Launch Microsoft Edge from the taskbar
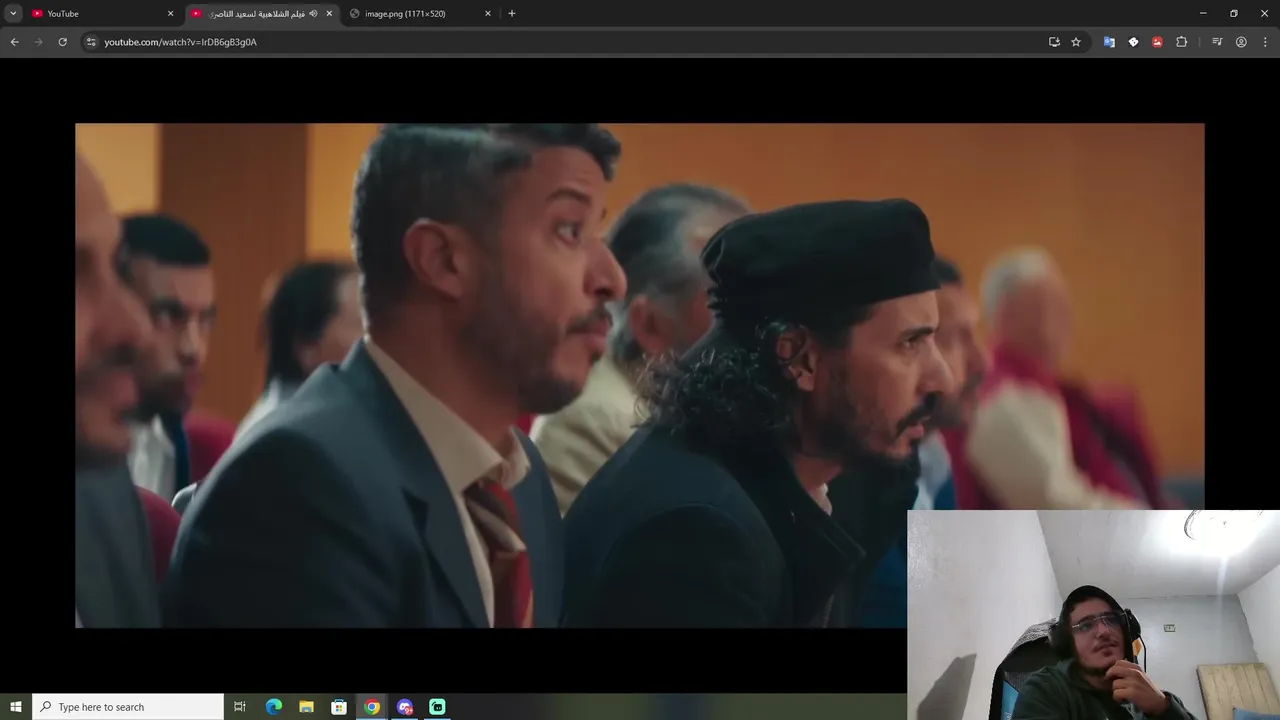This screenshot has height=720, width=1280. (x=274, y=707)
